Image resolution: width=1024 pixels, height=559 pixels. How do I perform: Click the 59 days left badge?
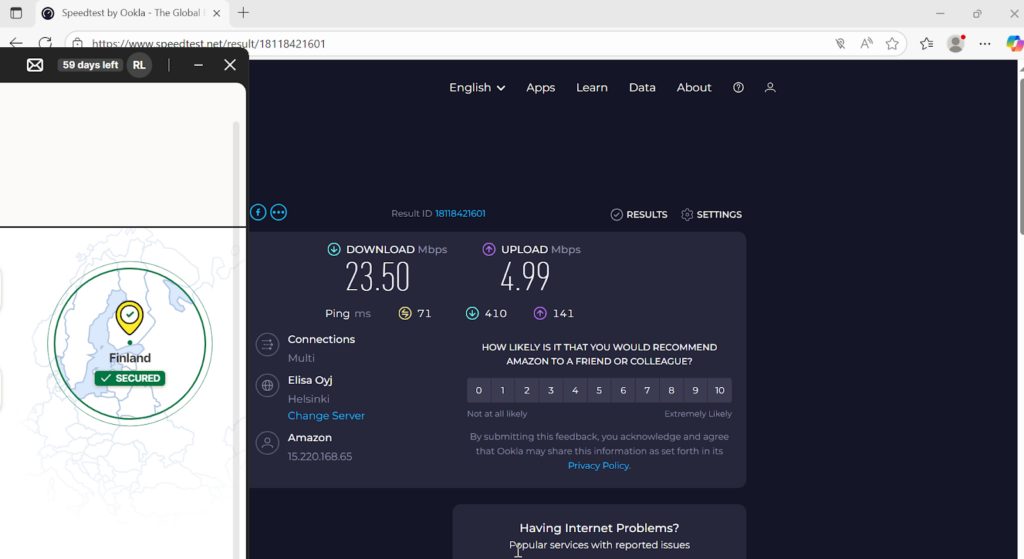[x=90, y=65]
